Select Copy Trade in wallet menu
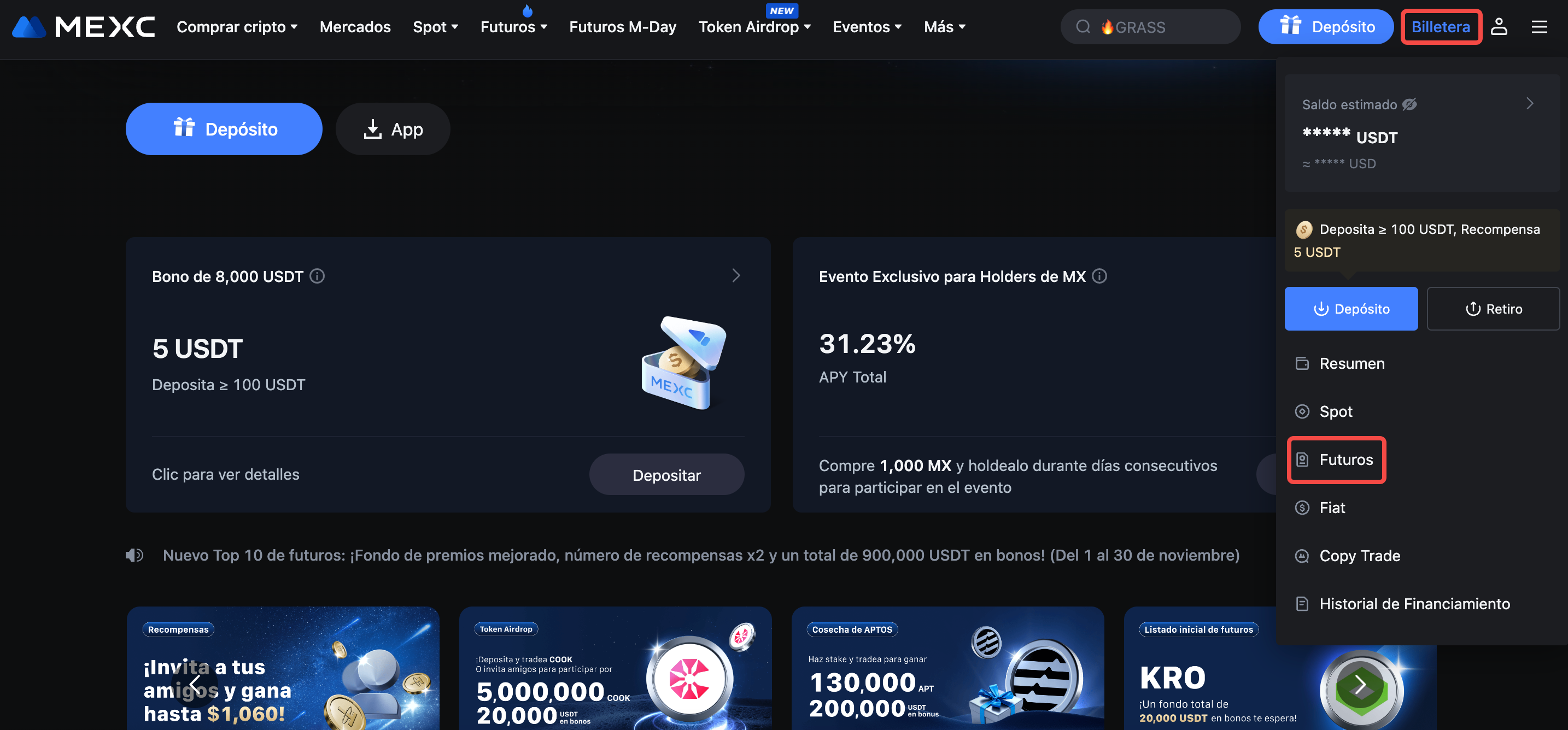Screen dimensions: 1568x730 pos(1422,555)
